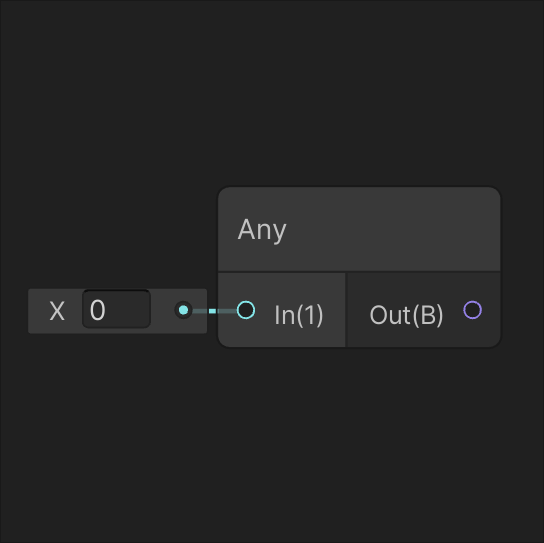Select the edge connecting X to In(1)
This screenshot has height=543, width=544.
click(x=214, y=311)
